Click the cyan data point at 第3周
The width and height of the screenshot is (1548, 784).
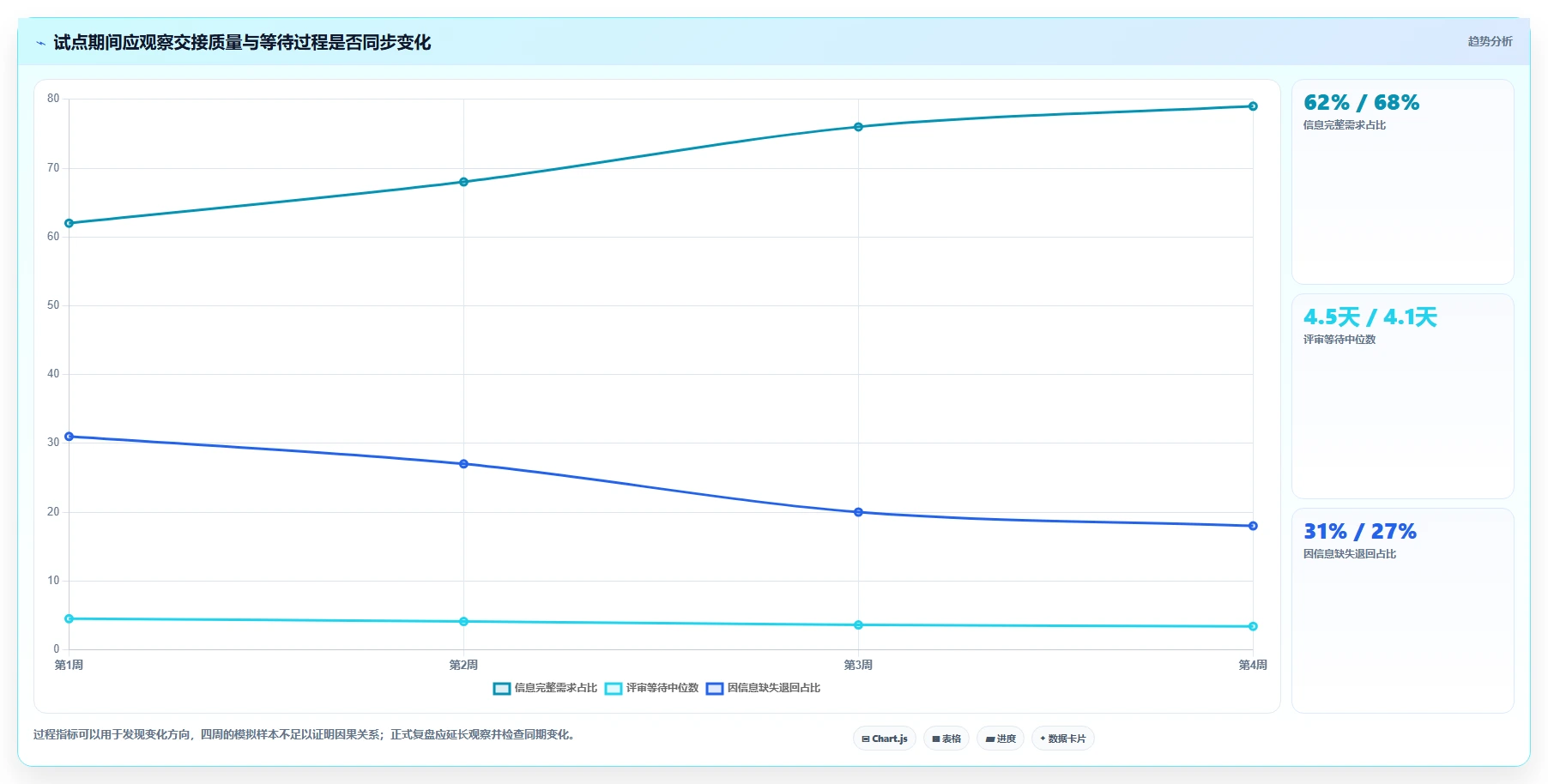[x=858, y=625]
